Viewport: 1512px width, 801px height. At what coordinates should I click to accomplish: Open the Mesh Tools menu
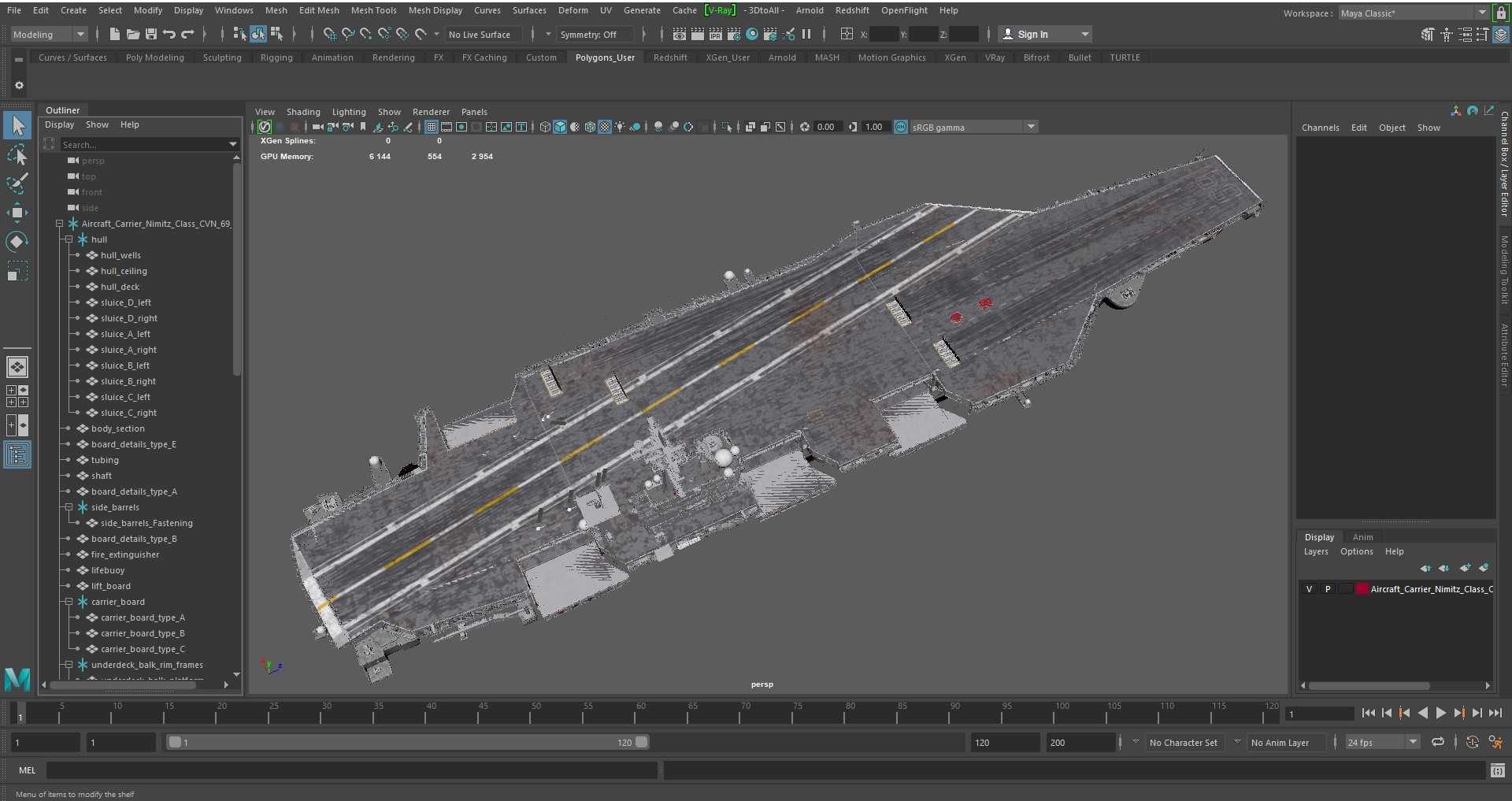pyautogui.click(x=373, y=10)
